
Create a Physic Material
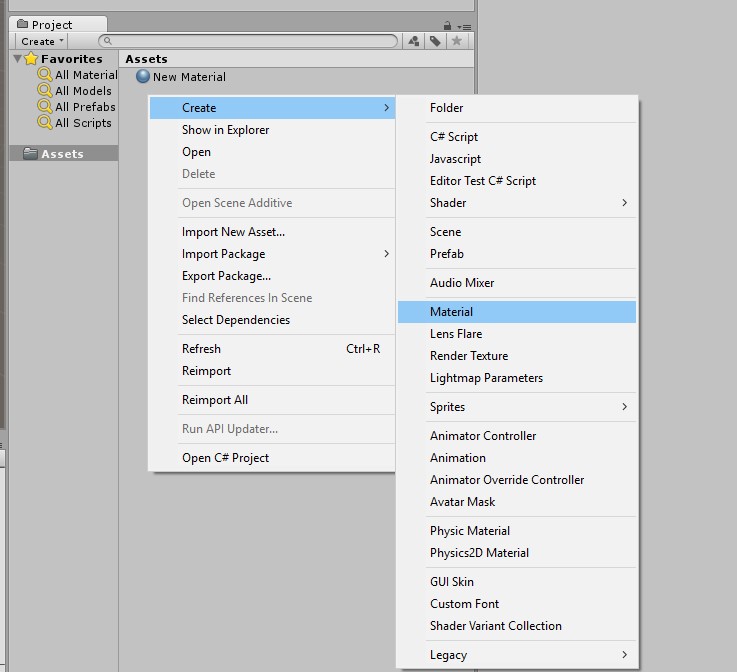pos(517,531)
